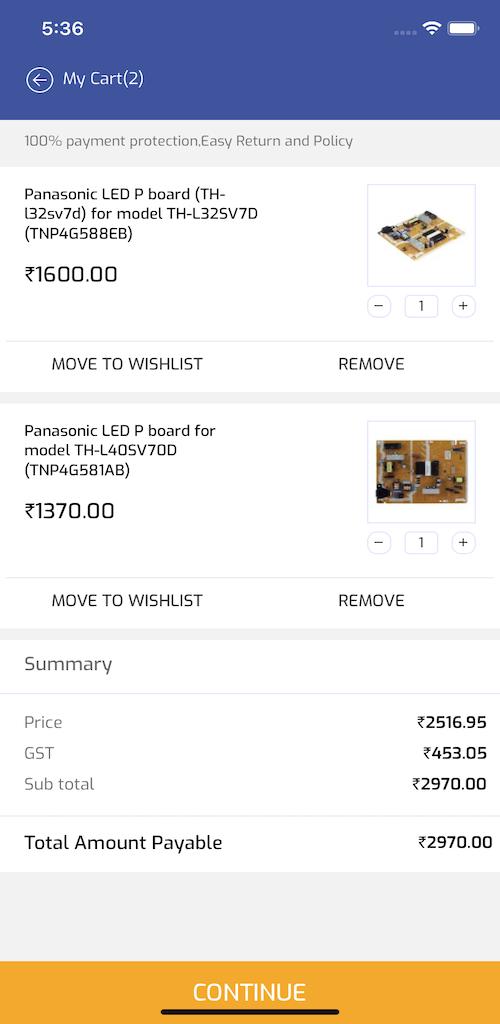Open the first Panasonic LED P board title
Image resolution: width=500 pixels, height=1024 pixels.
coord(141,214)
